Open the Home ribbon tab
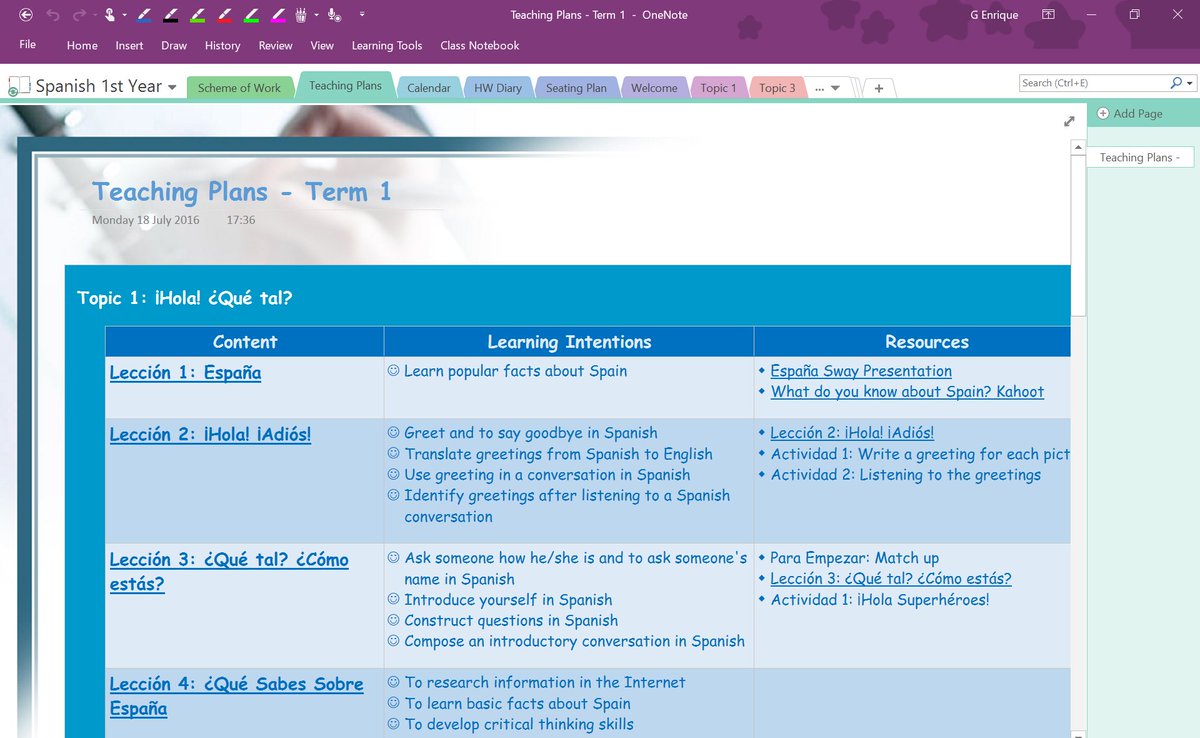 click(x=82, y=45)
